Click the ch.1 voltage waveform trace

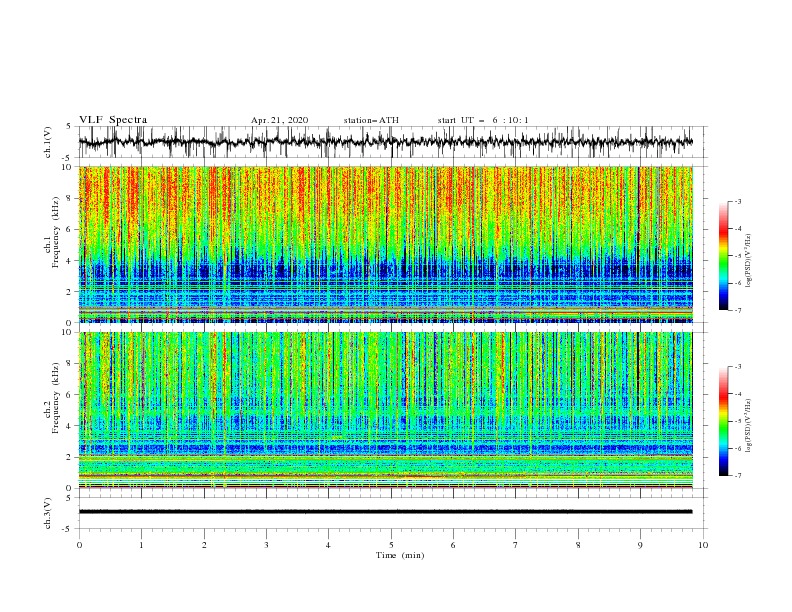pos(385,142)
